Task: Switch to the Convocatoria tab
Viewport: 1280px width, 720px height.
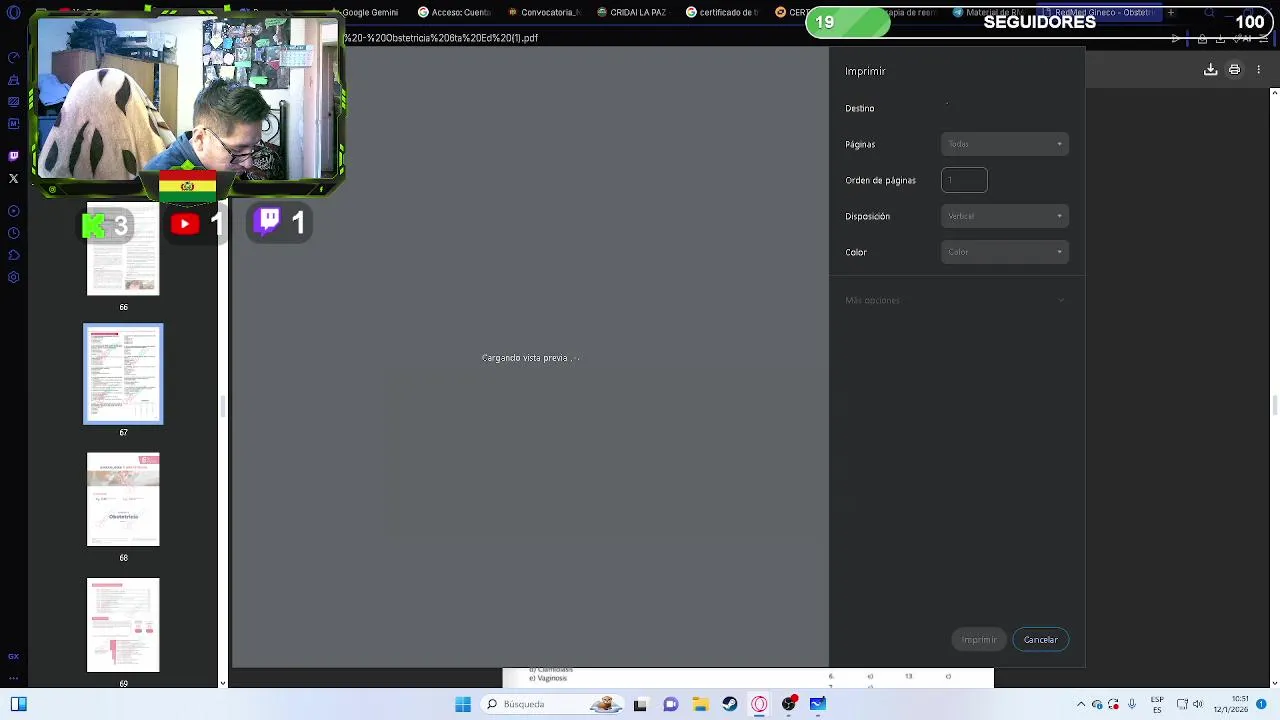Action: 544,12
